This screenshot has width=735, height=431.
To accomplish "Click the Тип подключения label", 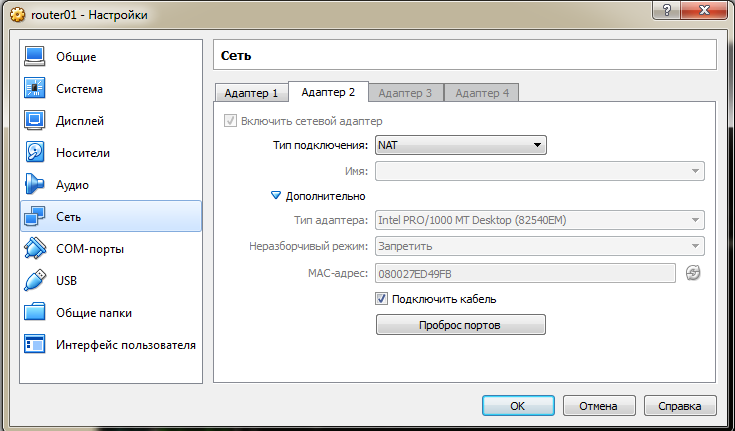I will (320, 145).
